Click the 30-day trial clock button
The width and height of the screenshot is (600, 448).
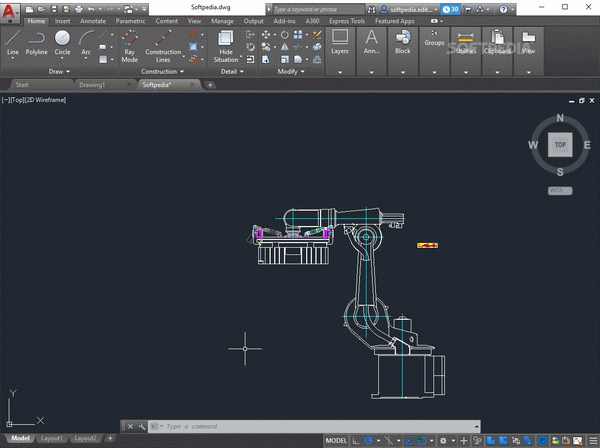point(450,9)
